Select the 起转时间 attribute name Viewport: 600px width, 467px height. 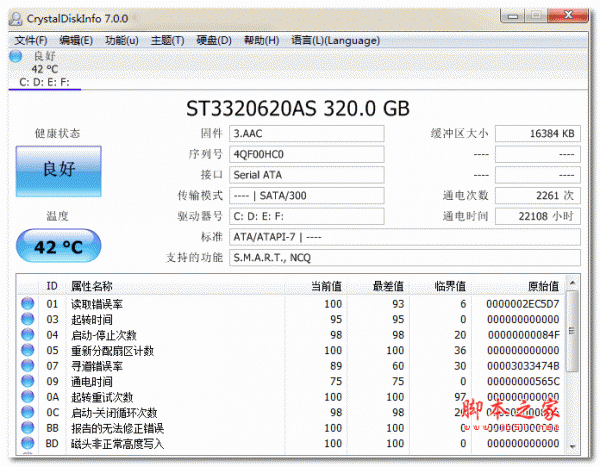click(92, 319)
